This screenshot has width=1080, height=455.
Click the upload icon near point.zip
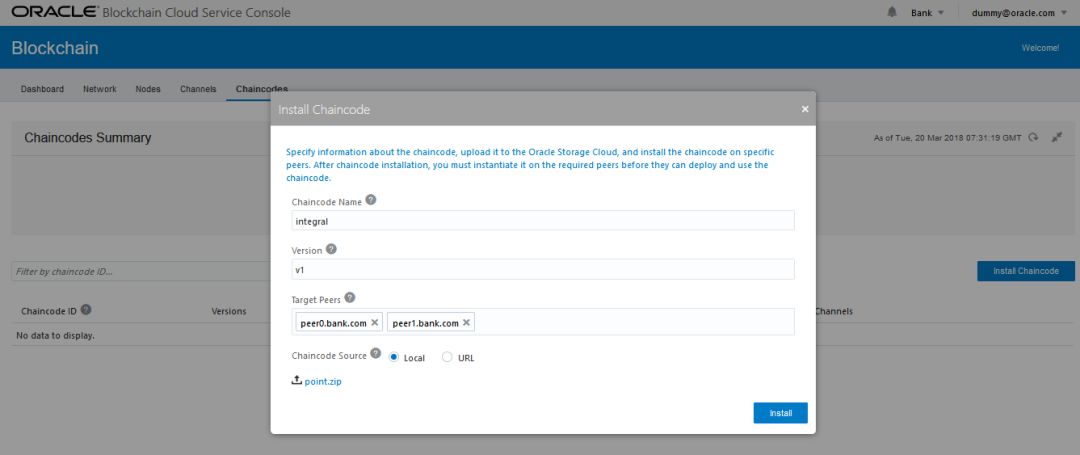pyautogui.click(x=296, y=380)
